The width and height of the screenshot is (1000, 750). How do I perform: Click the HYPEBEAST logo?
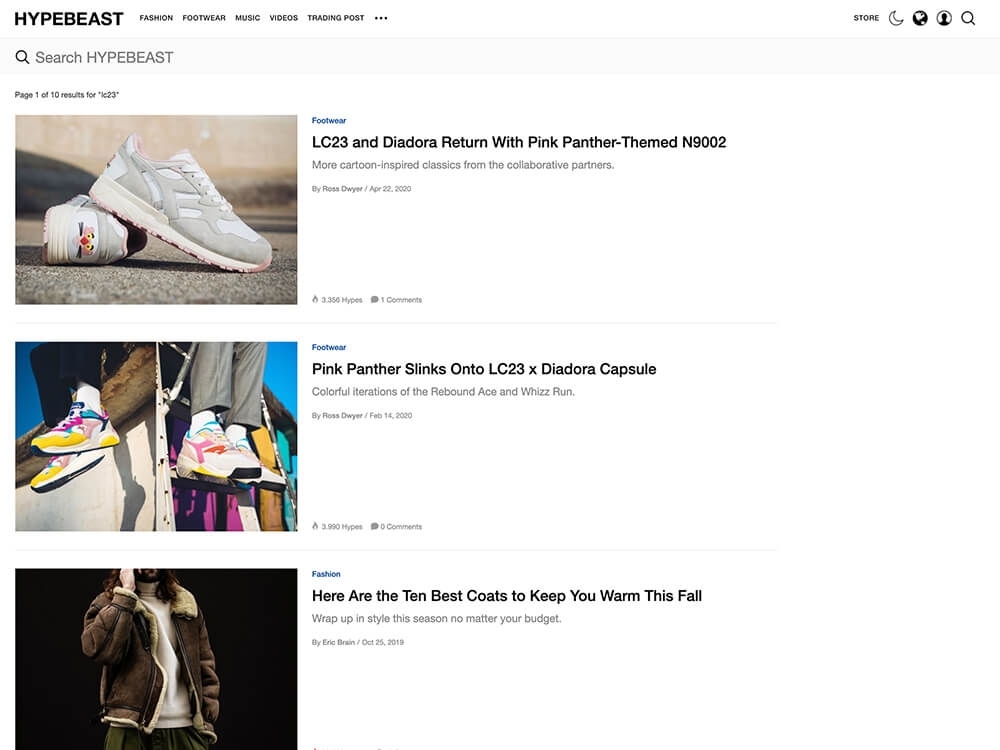(69, 18)
